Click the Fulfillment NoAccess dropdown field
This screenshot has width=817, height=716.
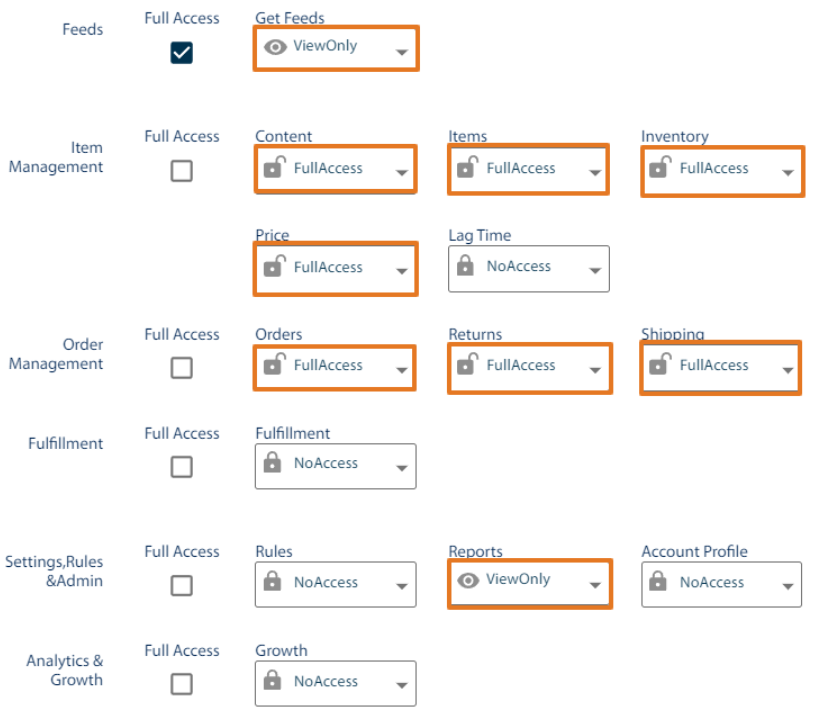335,465
